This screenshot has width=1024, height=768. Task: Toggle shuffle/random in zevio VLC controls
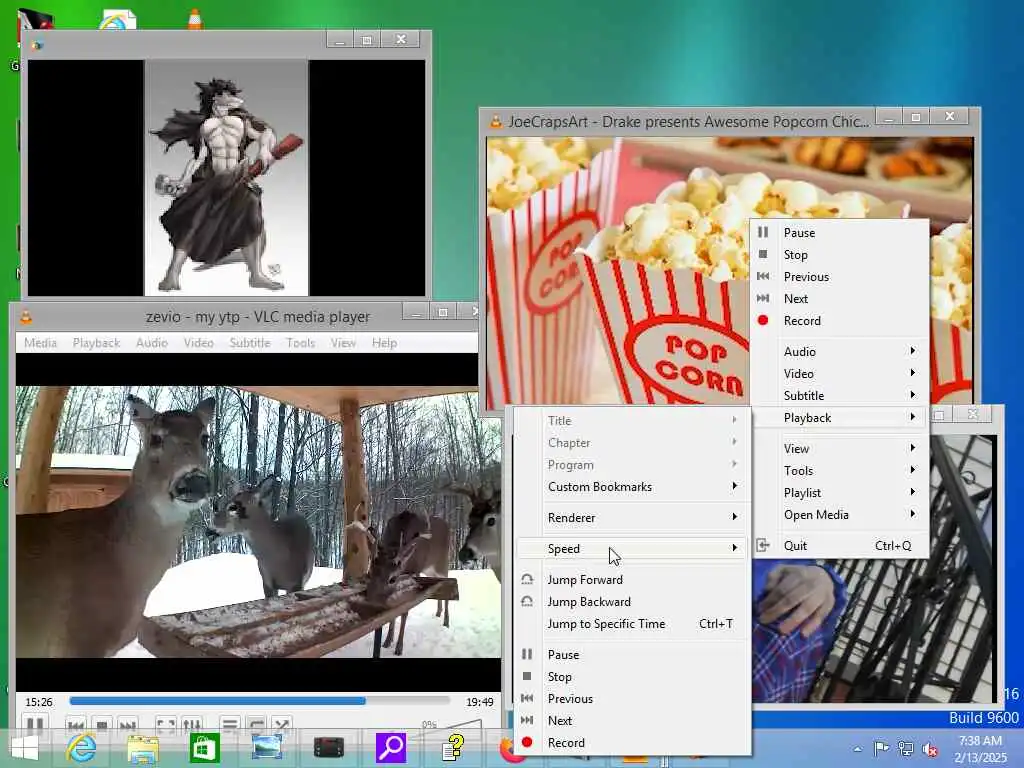point(282,725)
